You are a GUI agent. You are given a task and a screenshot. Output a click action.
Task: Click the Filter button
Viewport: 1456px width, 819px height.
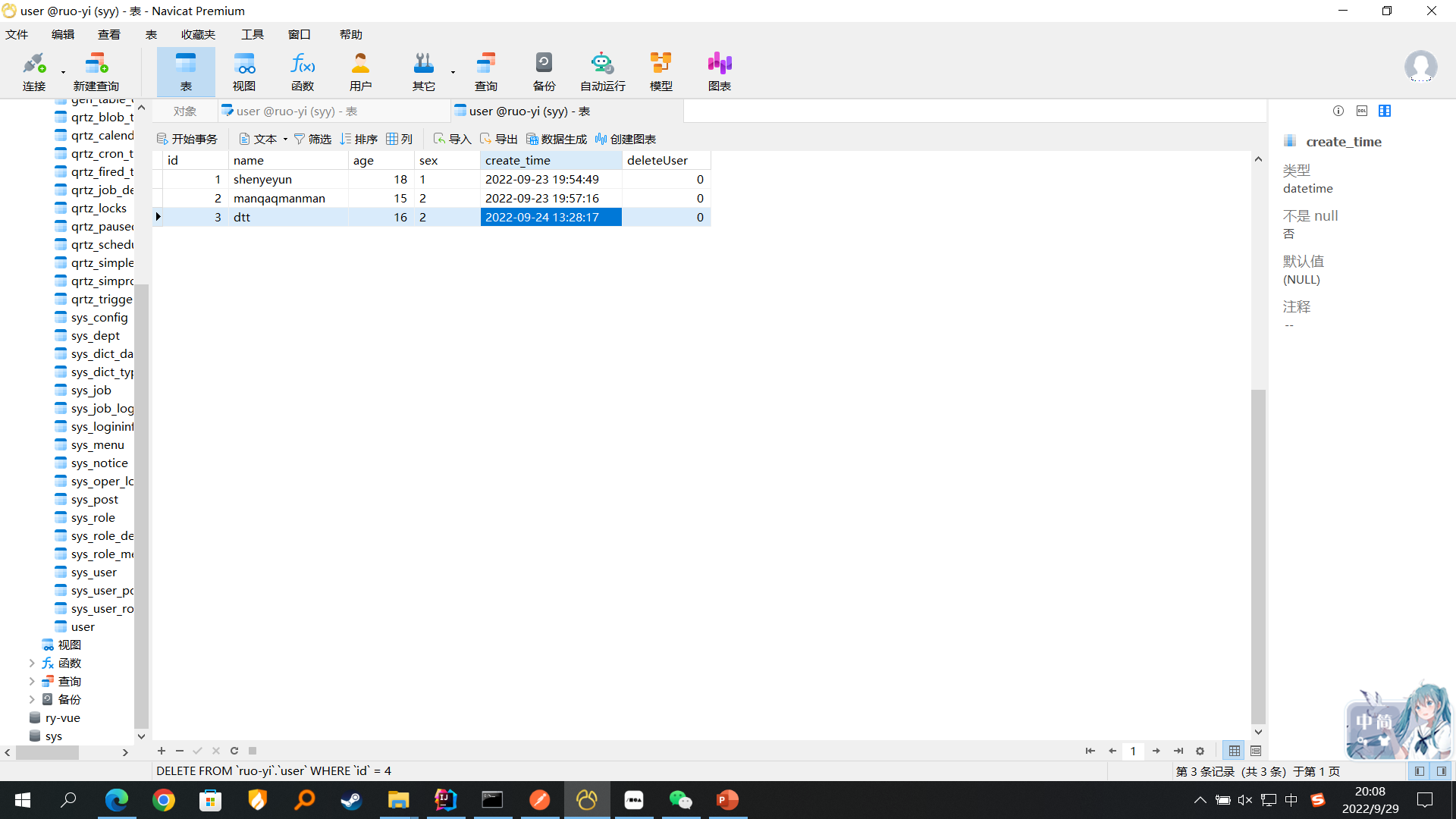coord(312,139)
